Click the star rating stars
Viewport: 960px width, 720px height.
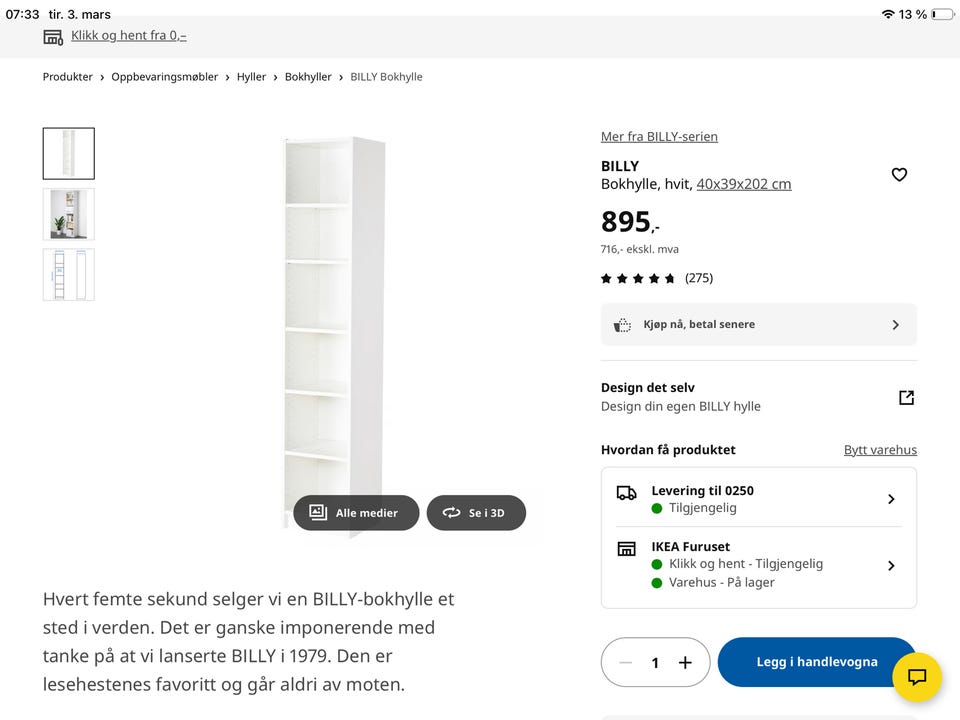638,278
